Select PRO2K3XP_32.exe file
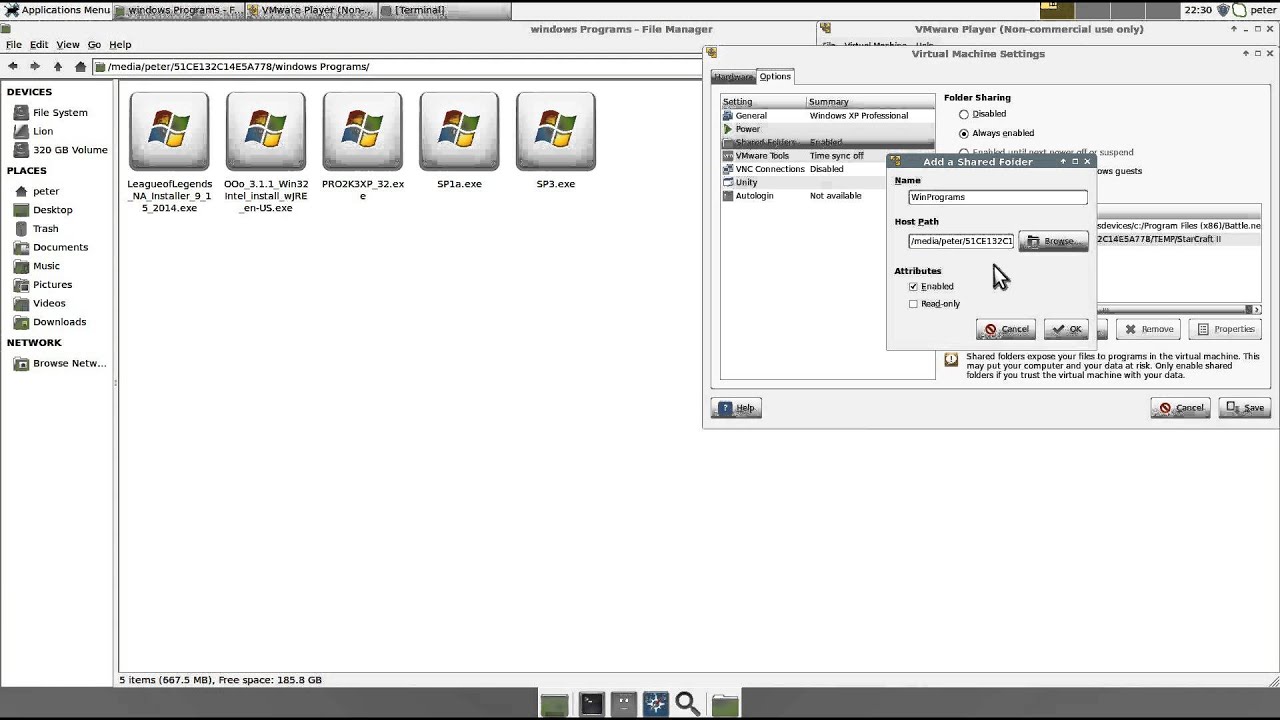Screen dimensions: 1280x720 tap(362, 131)
